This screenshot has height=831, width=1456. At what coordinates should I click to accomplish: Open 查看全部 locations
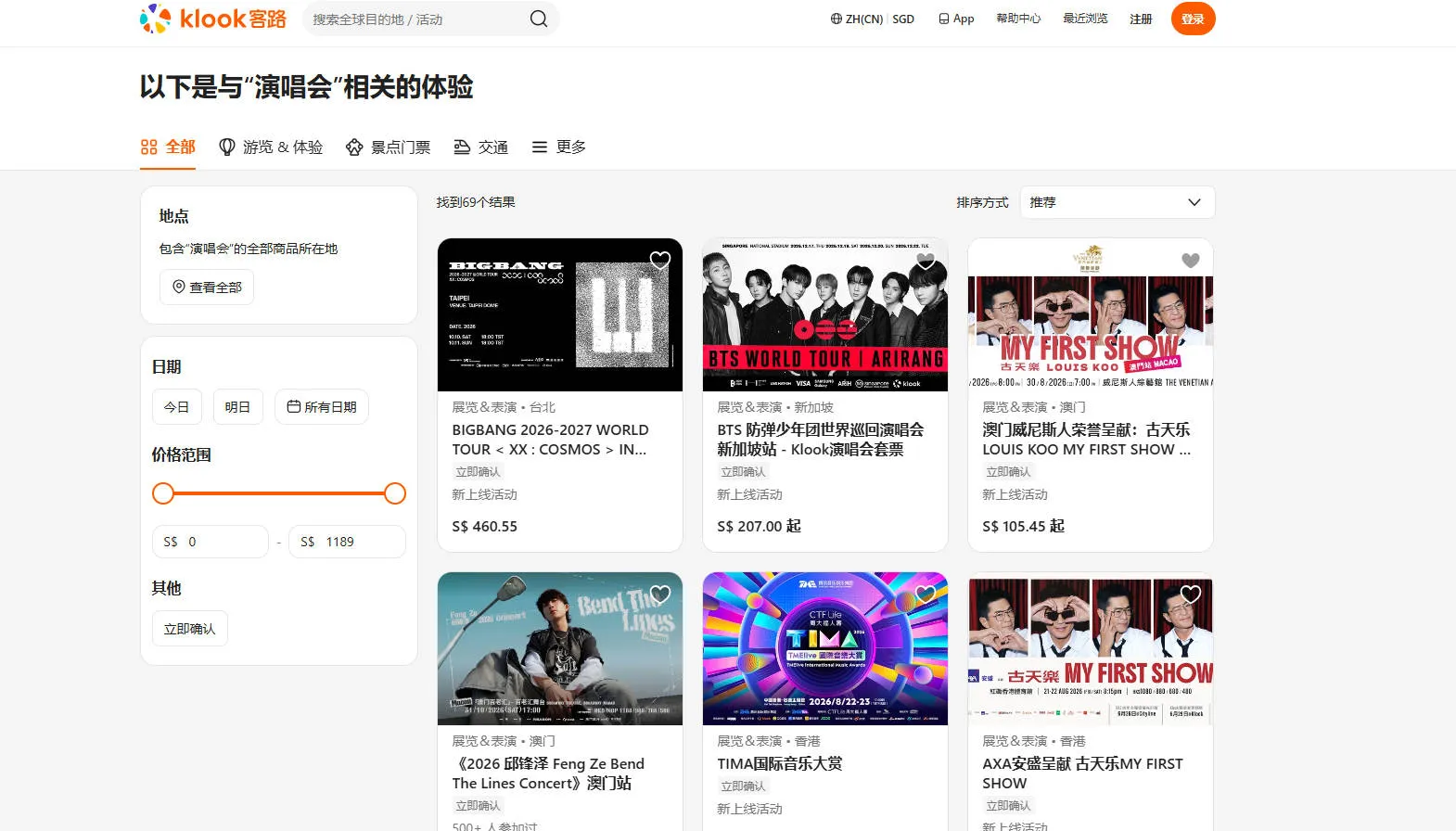pos(207,288)
